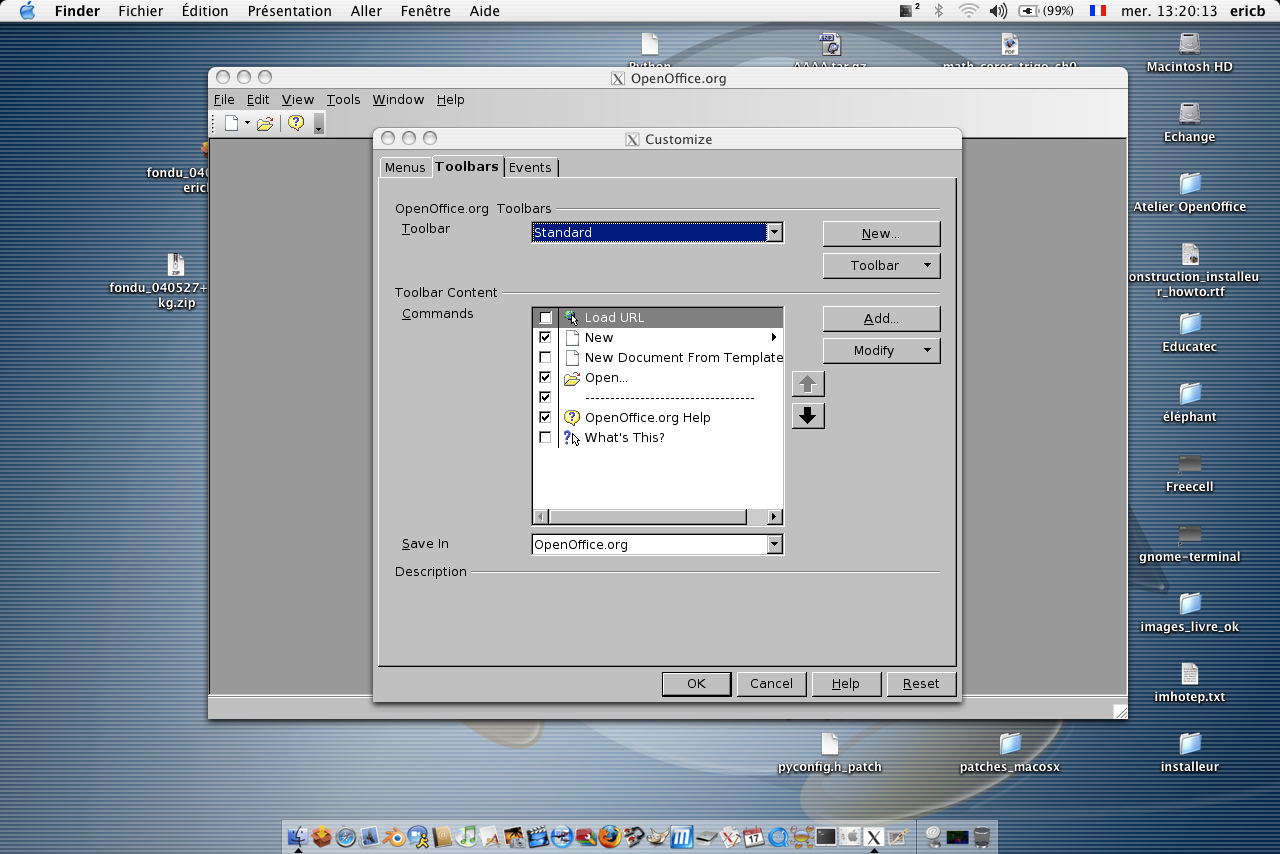Viewport: 1280px width, 854px height.
Task: Enable the Load URL command checkbox
Action: click(545, 318)
